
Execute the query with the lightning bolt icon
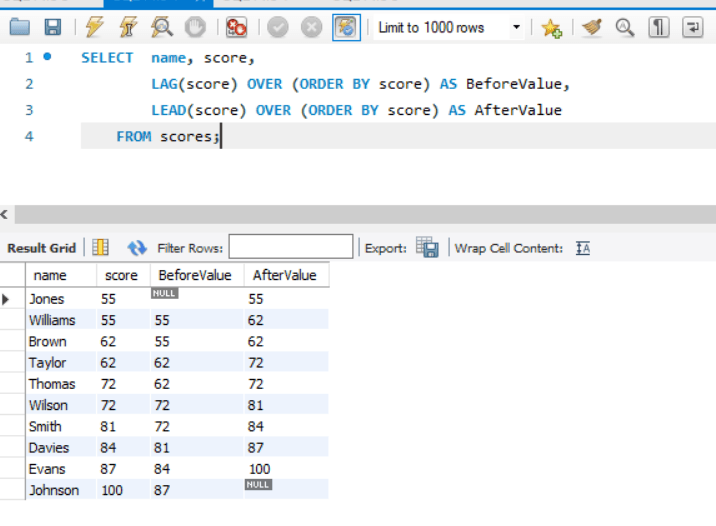(x=95, y=27)
